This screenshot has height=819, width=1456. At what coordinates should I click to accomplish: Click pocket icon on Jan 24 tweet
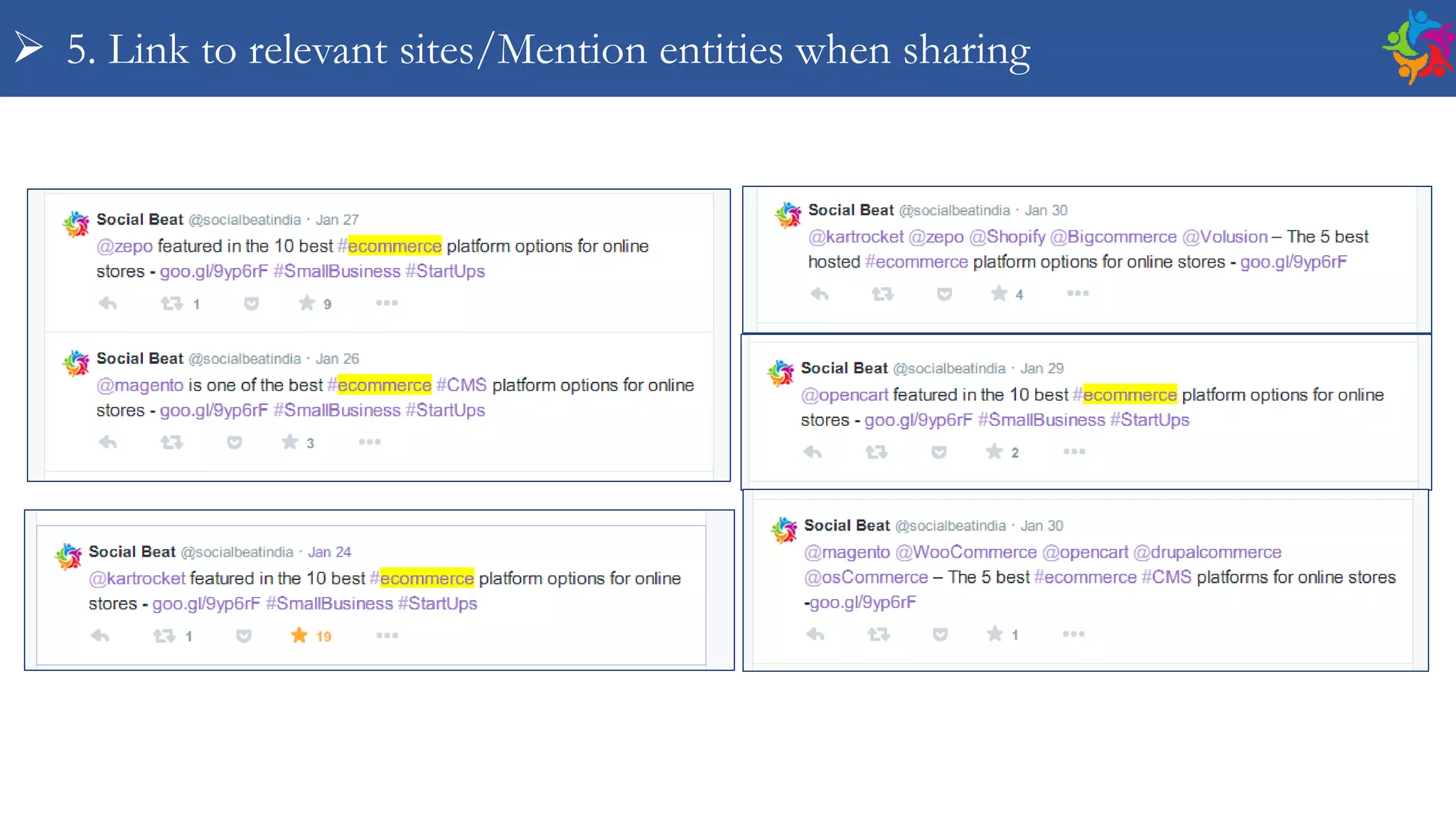tap(244, 636)
